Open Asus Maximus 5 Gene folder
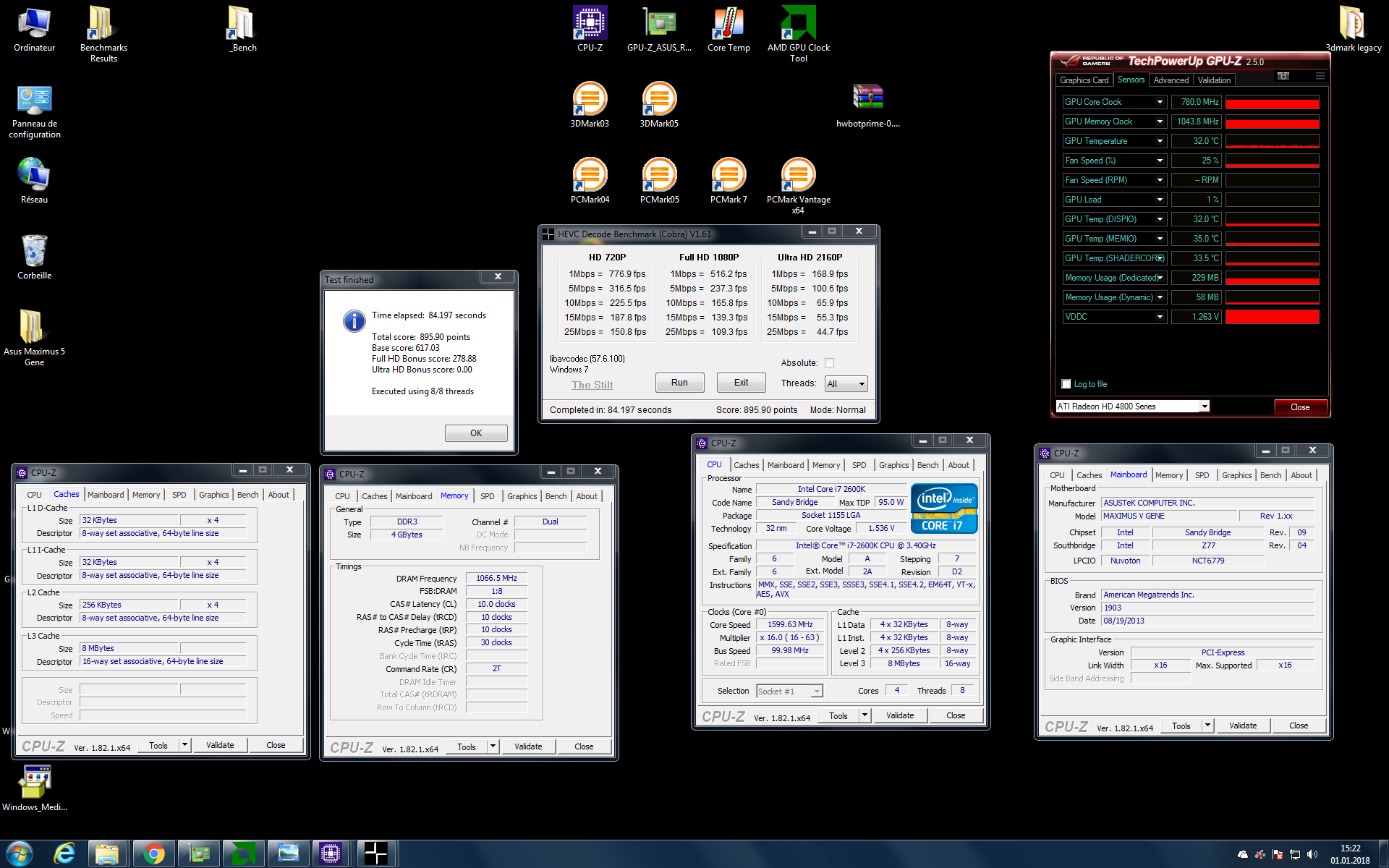This screenshot has width=1389, height=868. tap(34, 339)
